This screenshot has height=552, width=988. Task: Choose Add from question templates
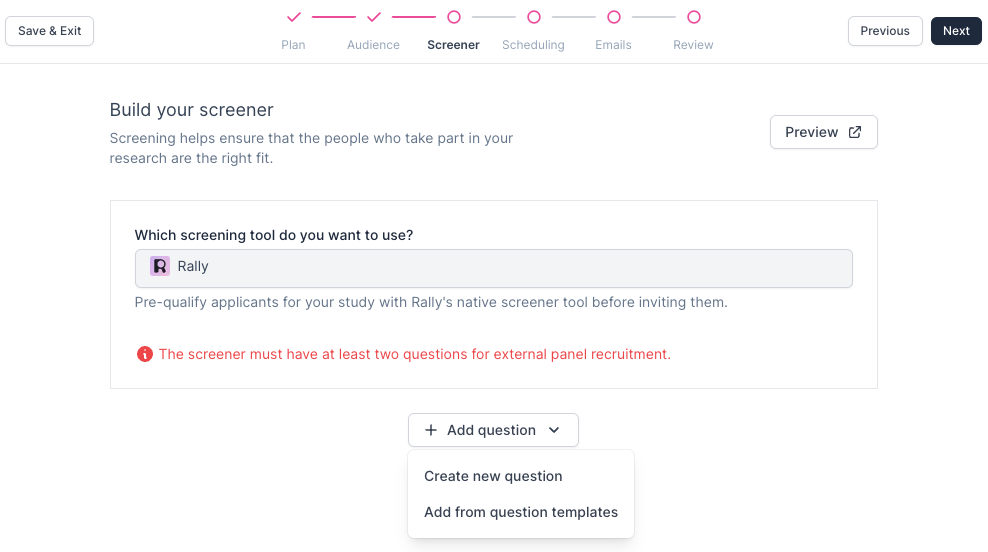point(521,512)
